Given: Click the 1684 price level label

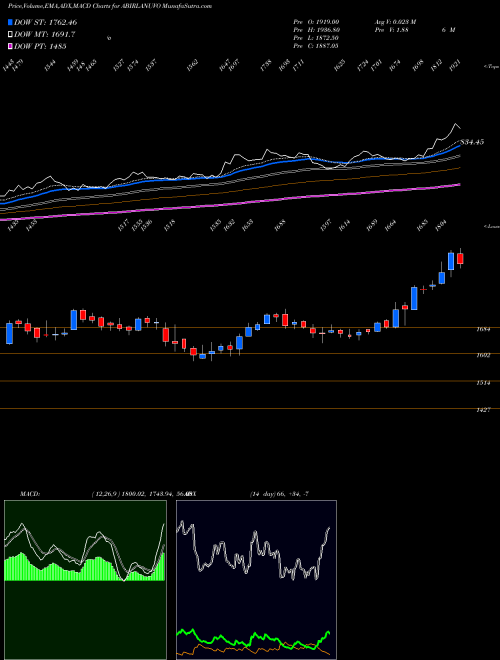Looking at the screenshot, I should click(483, 330).
